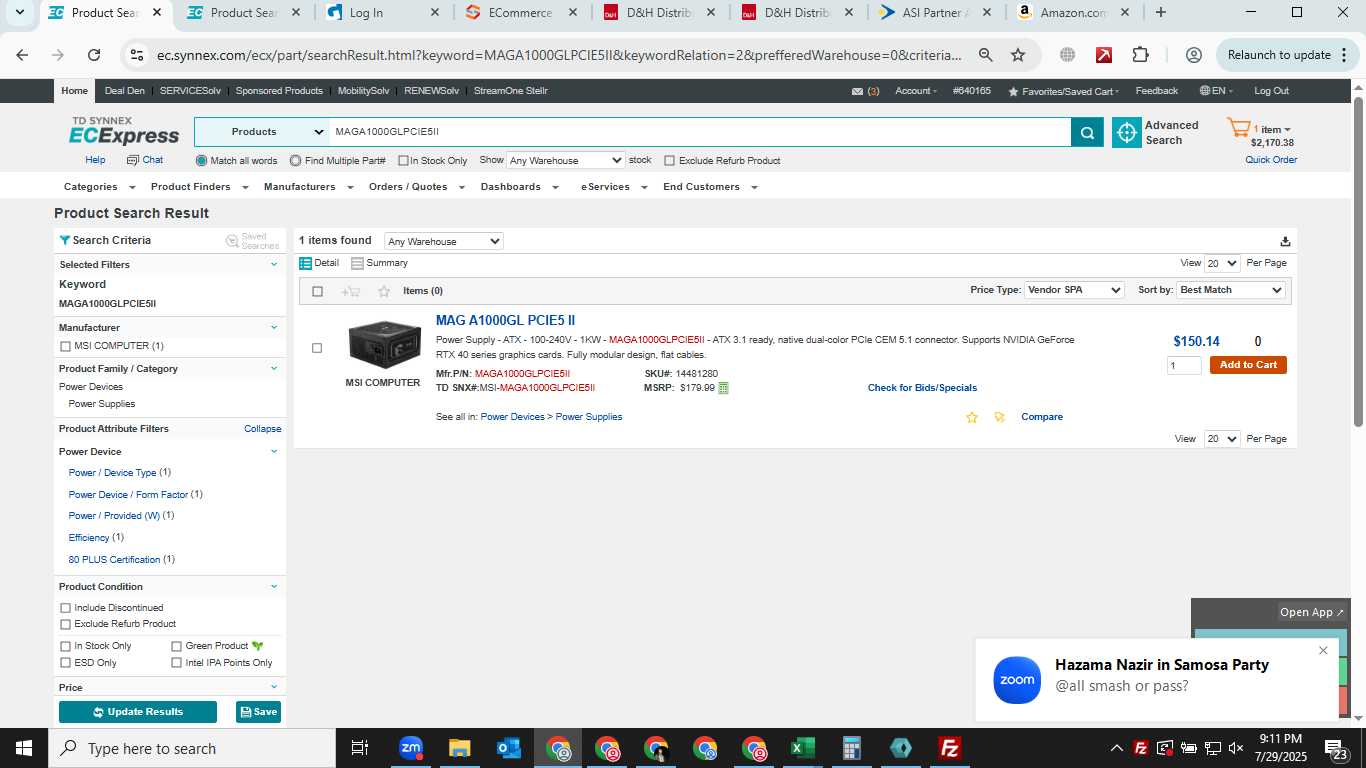Click the TD SYNNEX ECExpress logo
Viewport: 1366px width, 768px height.
pyautogui.click(x=124, y=131)
